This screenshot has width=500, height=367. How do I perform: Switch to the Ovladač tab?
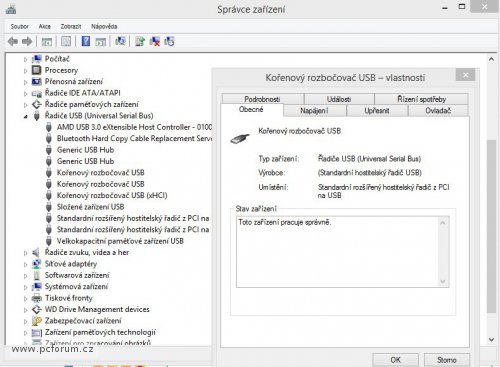click(x=438, y=110)
